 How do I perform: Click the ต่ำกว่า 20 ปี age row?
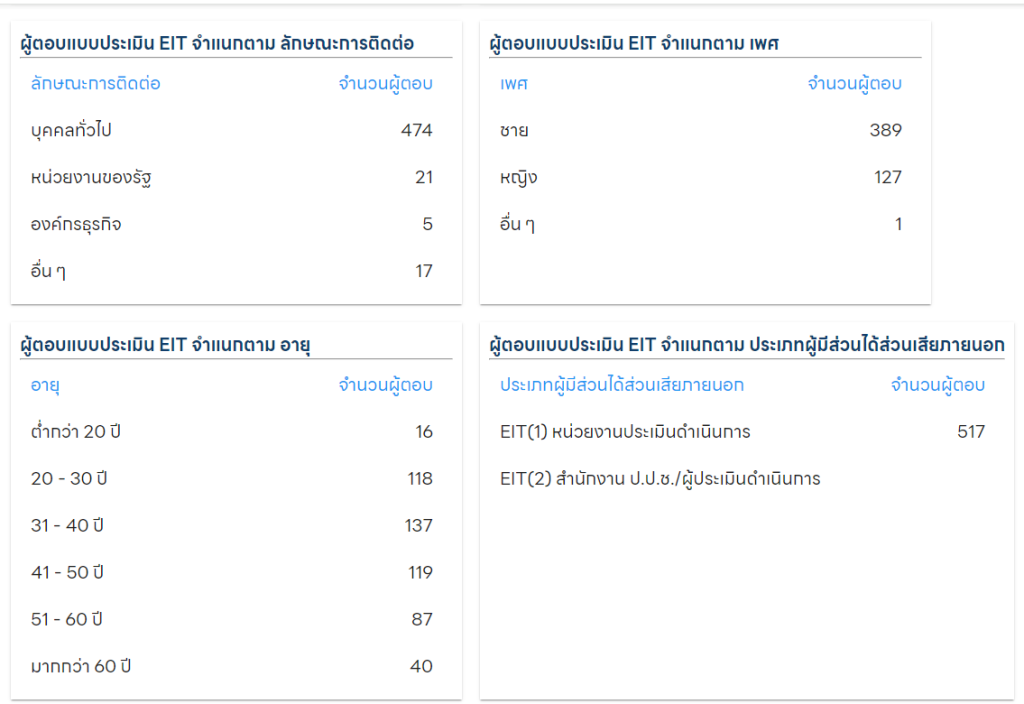tap(82, 432)
